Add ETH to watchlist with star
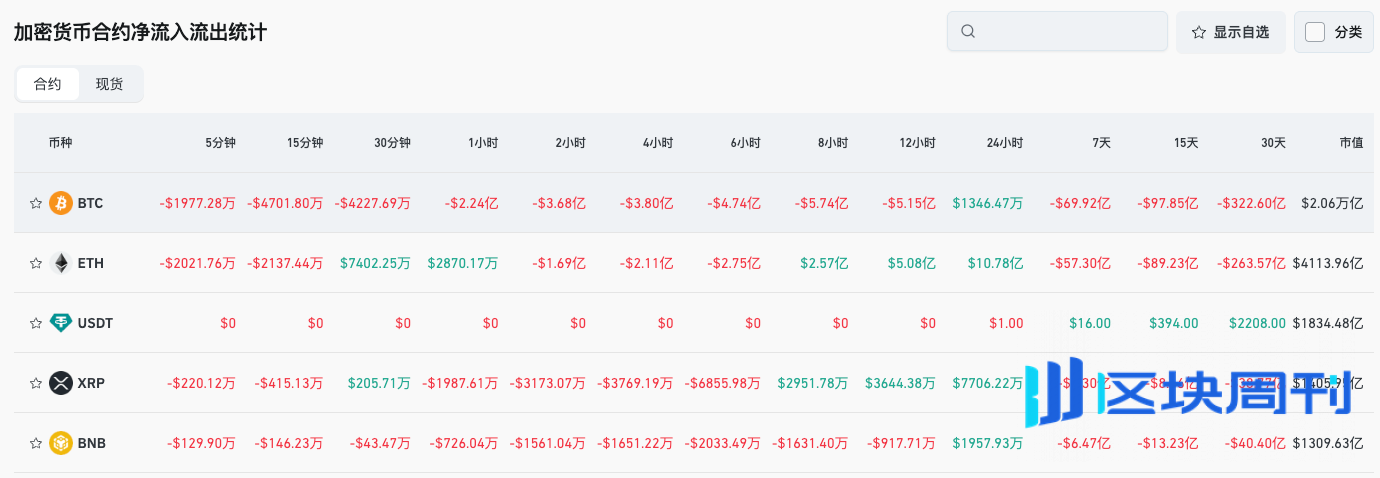The height and width of the screenshot is (478, 1380). tap(36, 263)
